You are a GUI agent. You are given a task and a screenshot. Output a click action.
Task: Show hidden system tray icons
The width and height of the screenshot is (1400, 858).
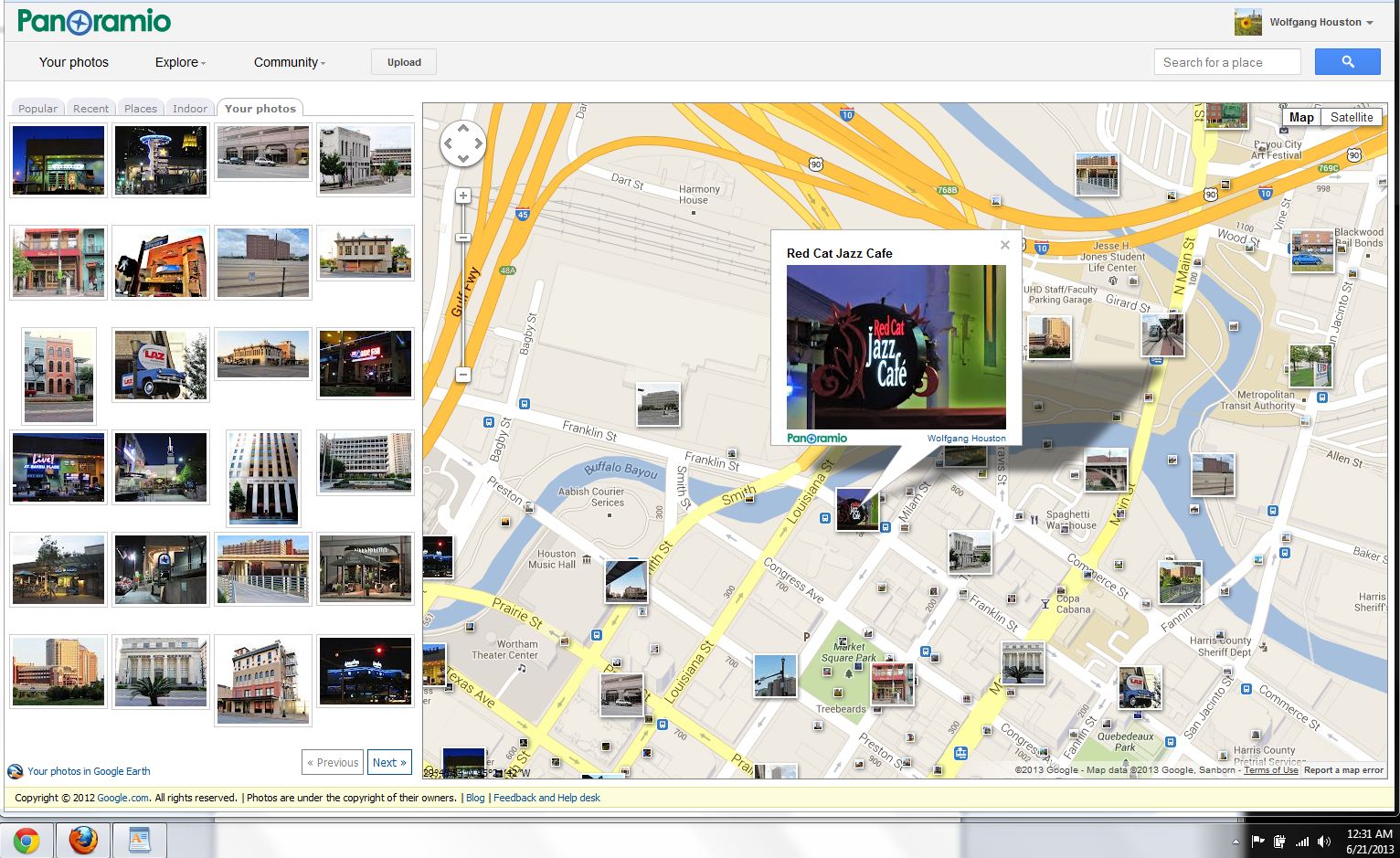(x=1236, y=842)
